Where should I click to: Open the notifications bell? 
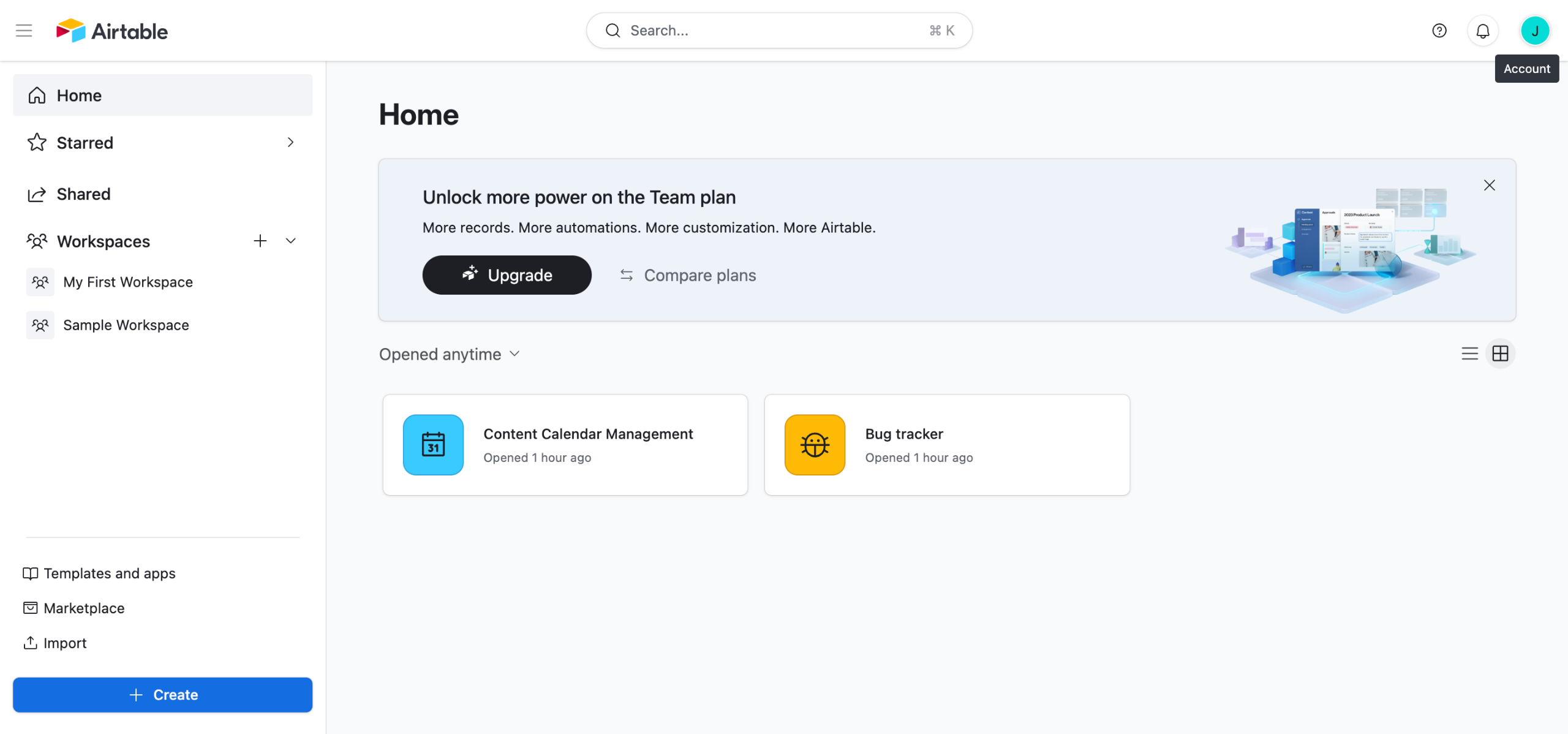click(1482, 31)
